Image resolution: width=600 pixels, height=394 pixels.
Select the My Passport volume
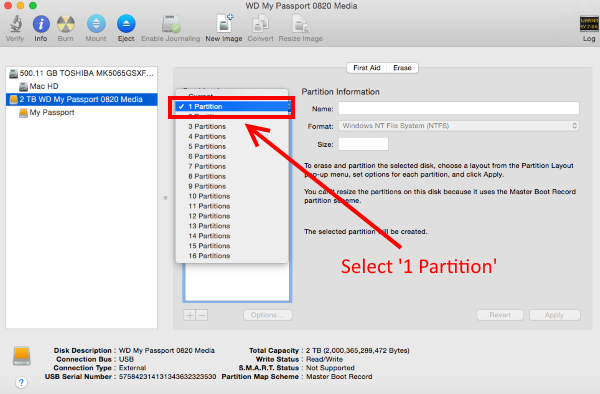click(82, 112)
